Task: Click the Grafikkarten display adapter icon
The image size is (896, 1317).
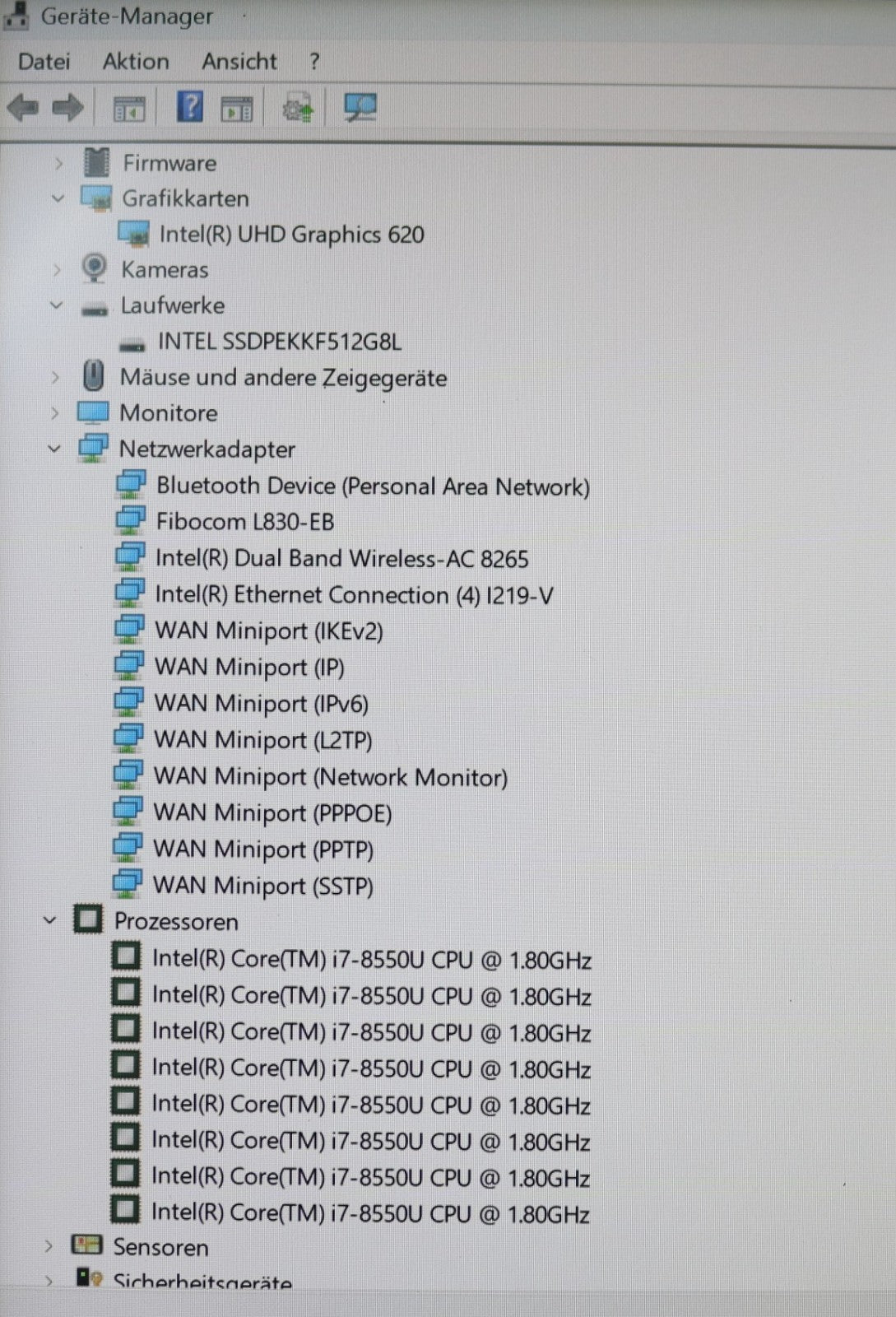Action: pos(95,198)
